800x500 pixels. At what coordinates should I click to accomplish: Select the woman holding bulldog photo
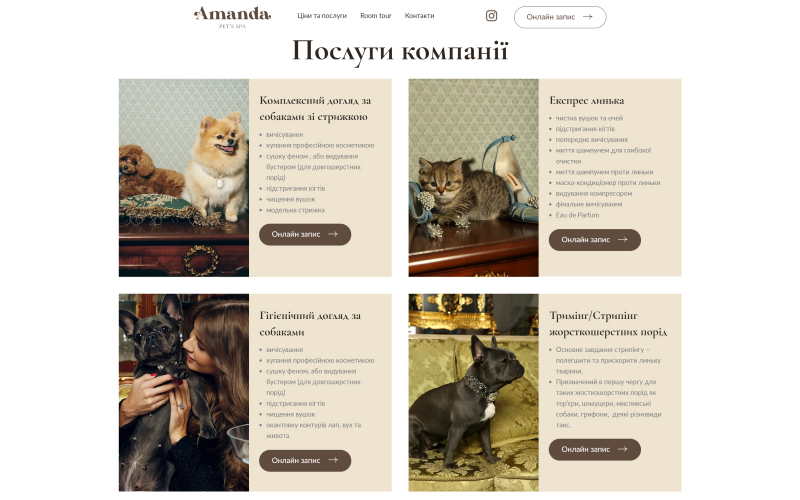pyautogui.click(x=184, y=392)
